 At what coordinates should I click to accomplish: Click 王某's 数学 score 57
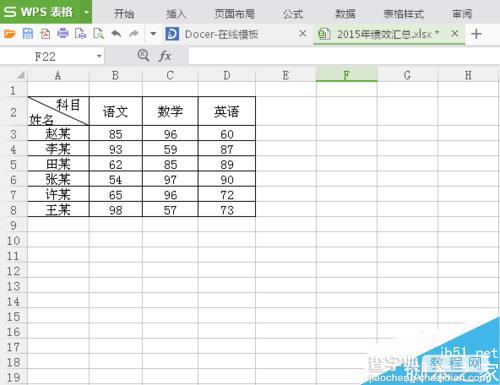click(x=170, y=210)
